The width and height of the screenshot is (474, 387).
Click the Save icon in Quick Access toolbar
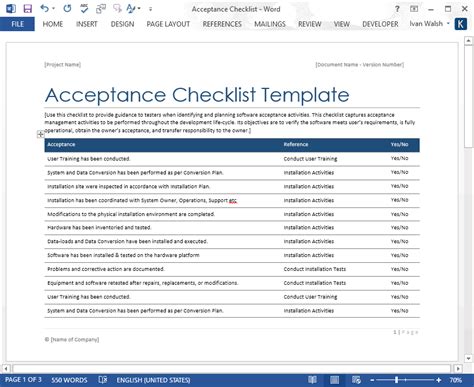(x=27, y=9)
